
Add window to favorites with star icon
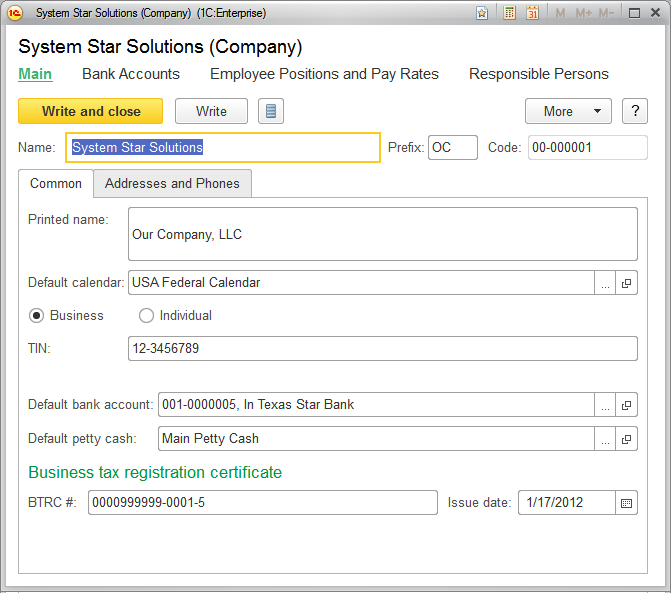pos(482,13)
